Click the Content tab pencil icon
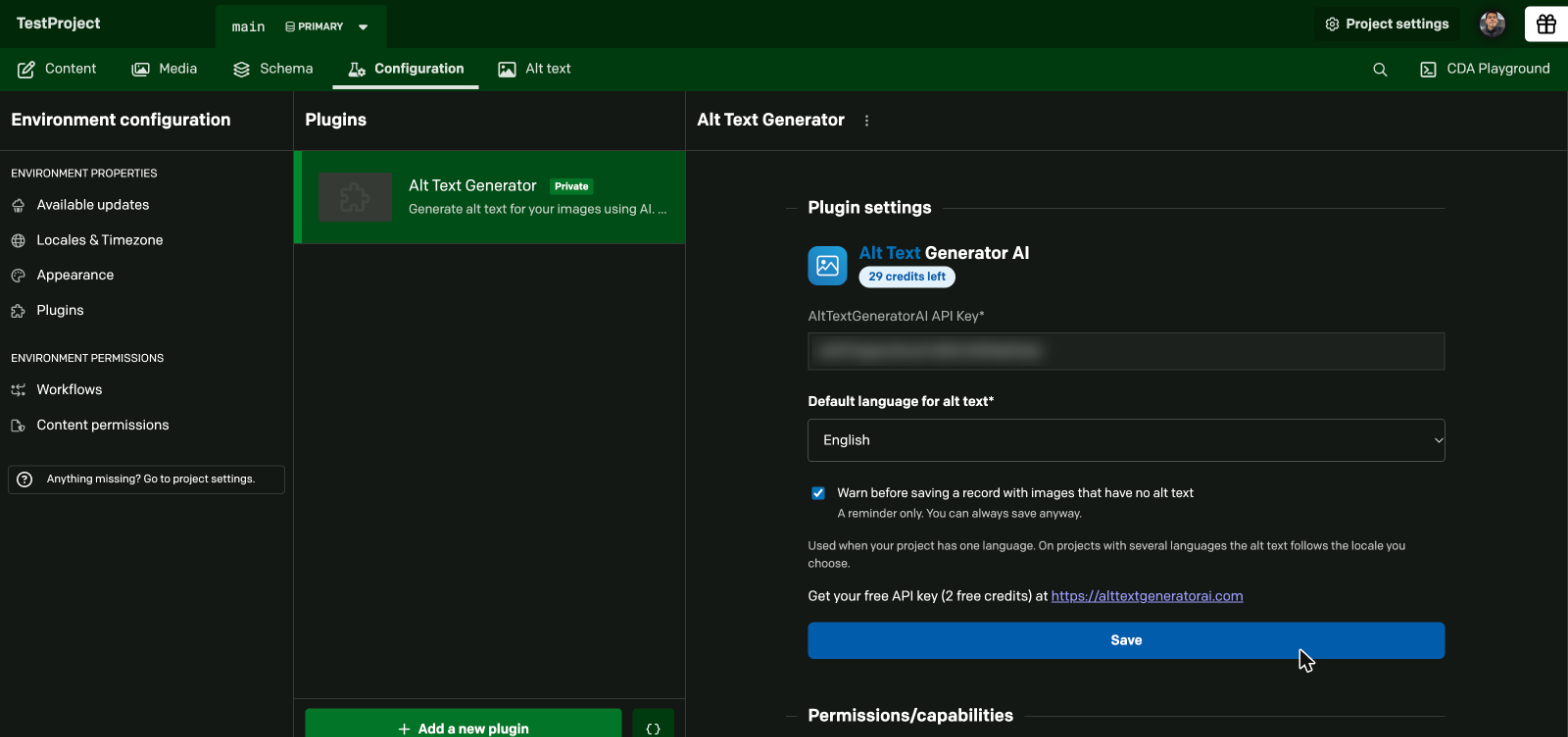1568x737 pixels. 26,69
